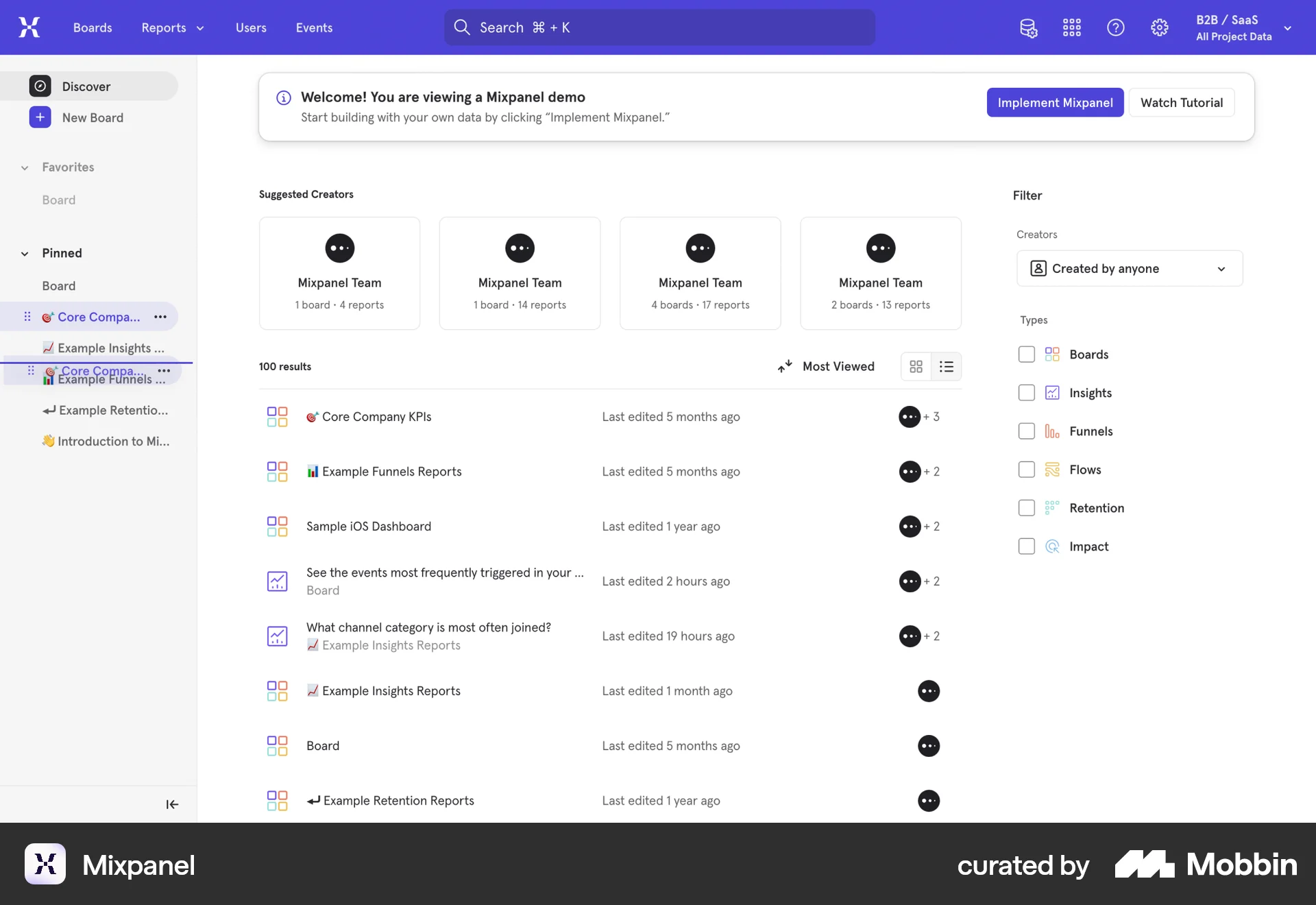This screenshot has height=905, width=1316.
Task: Click the apps grid icon near settings
Action: point(1071,27)
